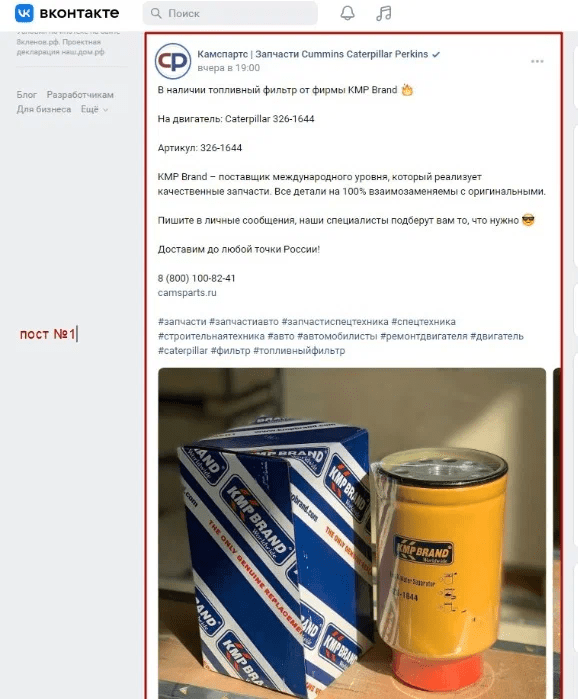Open the Камспартс community name link
This screenshot has height=699, width=578.
coord(313,54)
